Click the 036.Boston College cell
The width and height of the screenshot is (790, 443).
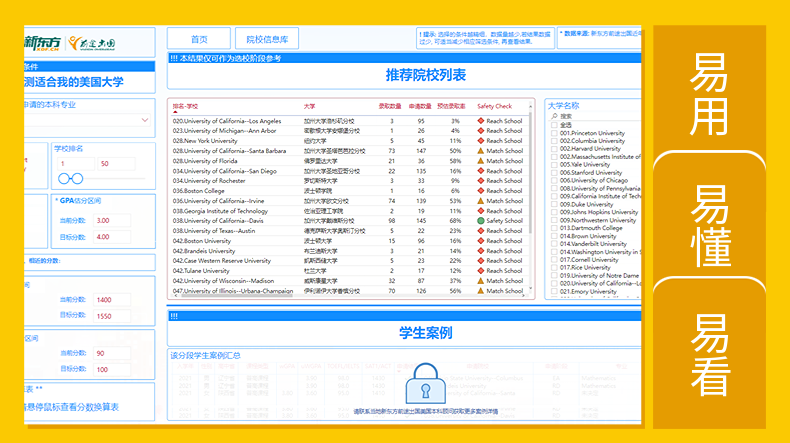[199, 191]
